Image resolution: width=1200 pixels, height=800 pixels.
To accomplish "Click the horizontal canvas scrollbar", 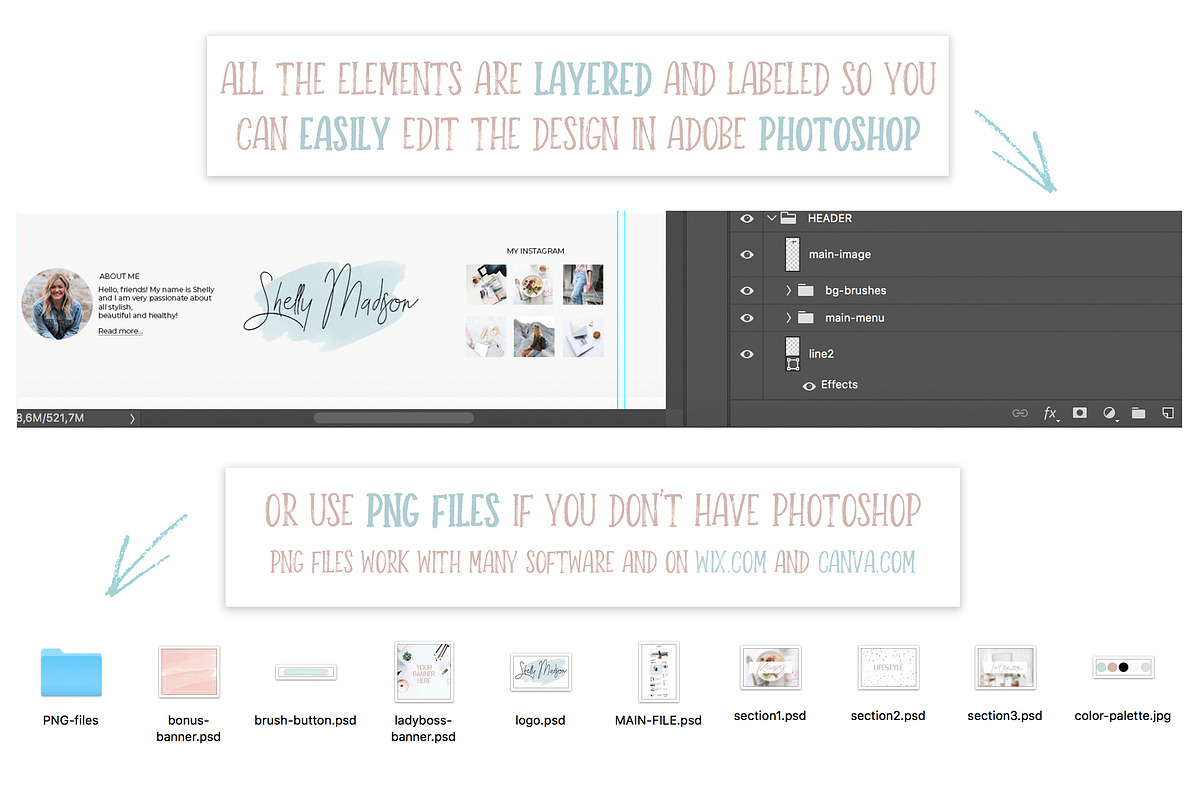I will (394, 418).
